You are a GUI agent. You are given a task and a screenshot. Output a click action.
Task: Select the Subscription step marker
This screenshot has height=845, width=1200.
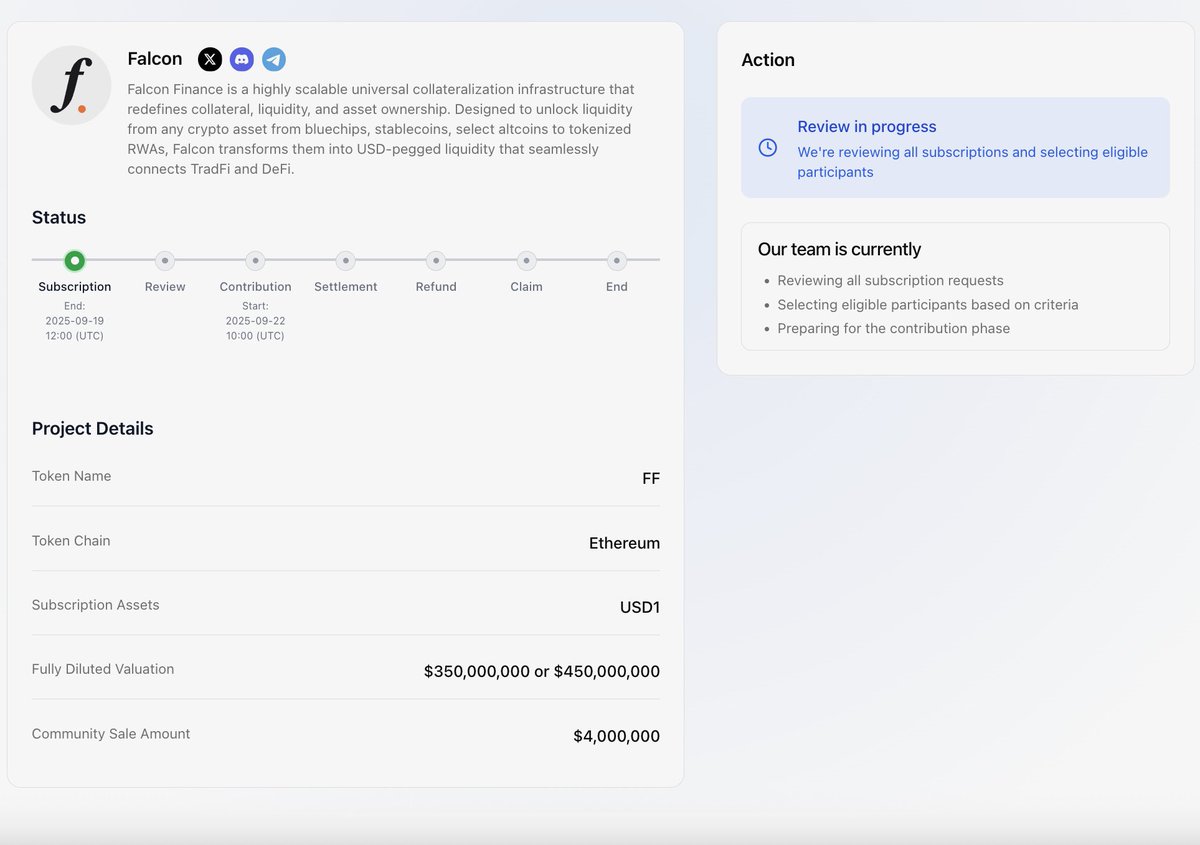[74, 261]
